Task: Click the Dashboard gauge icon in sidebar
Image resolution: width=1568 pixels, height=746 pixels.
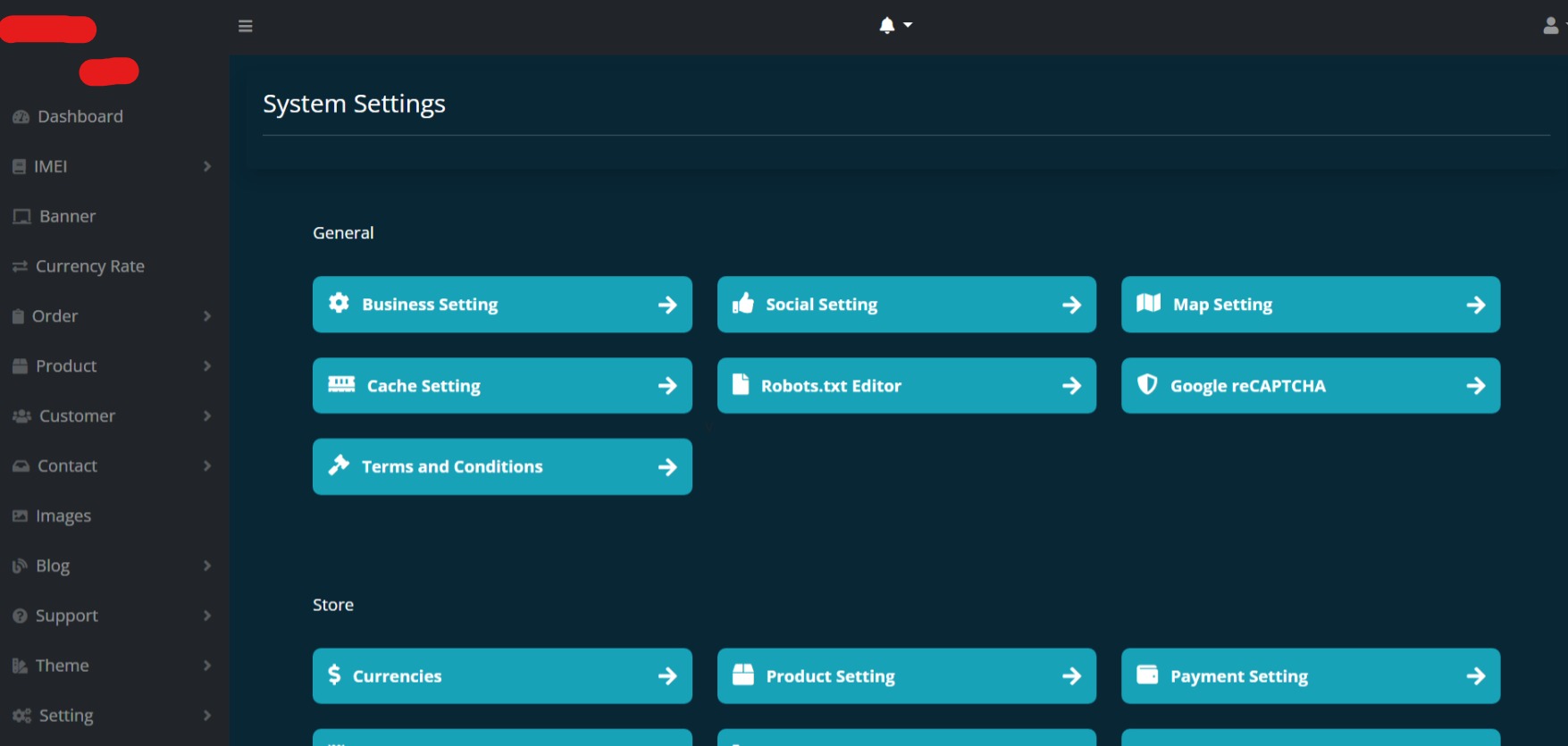Action: (x=21, y=117)
